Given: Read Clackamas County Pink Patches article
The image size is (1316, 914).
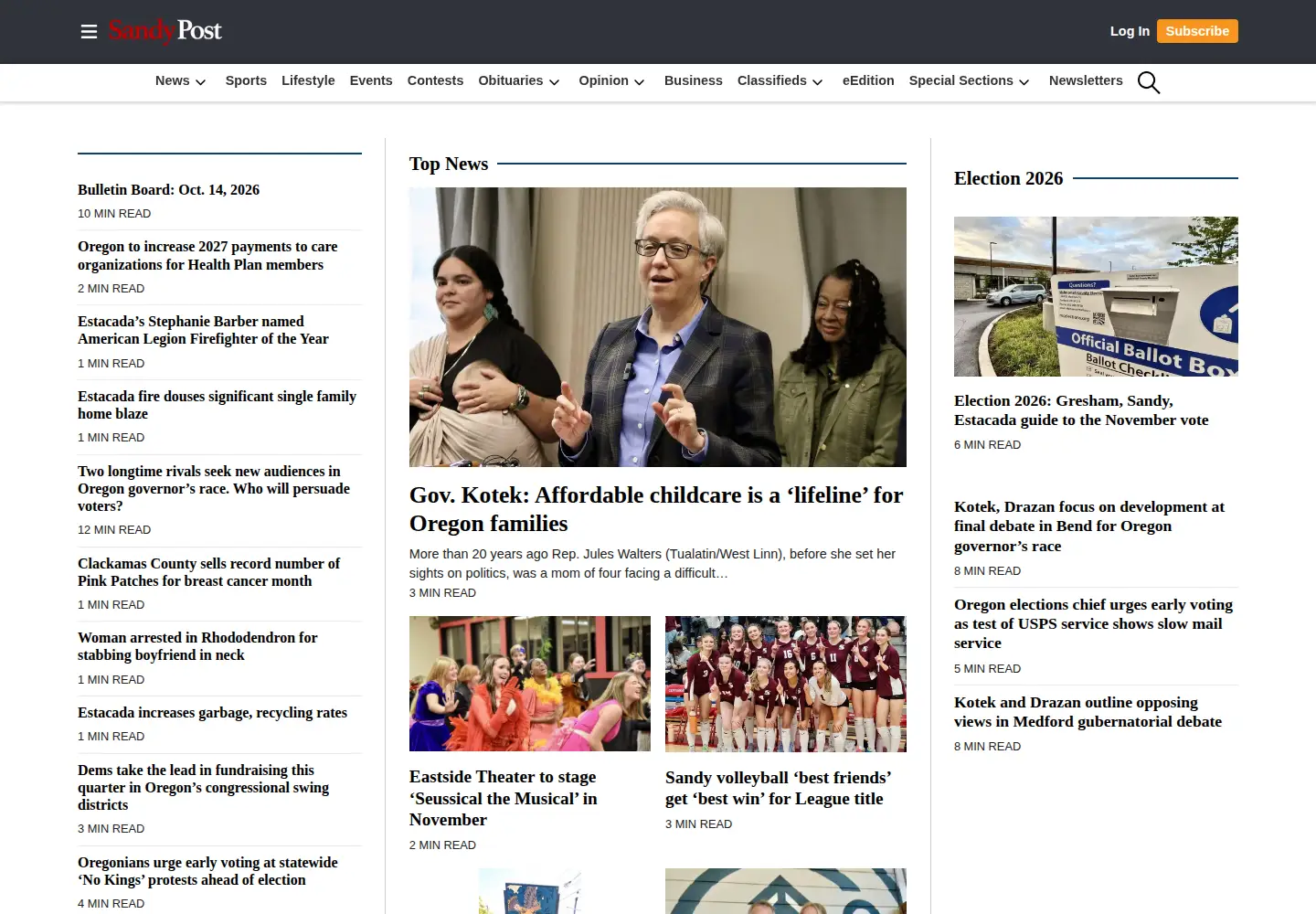Looking at the screenshot, I should coord(208,572).
